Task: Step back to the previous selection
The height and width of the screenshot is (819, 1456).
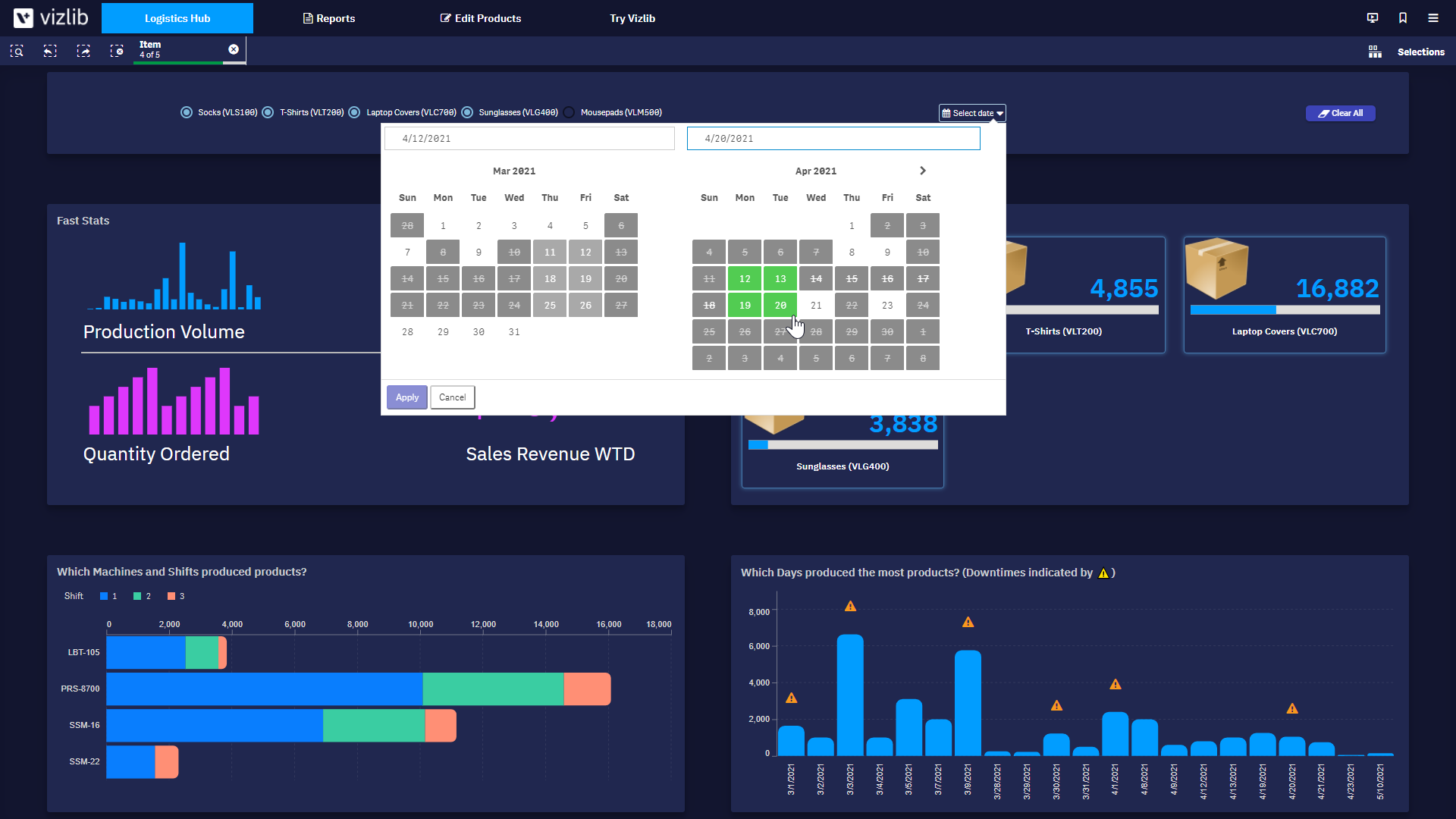Action: coord(50,51)
